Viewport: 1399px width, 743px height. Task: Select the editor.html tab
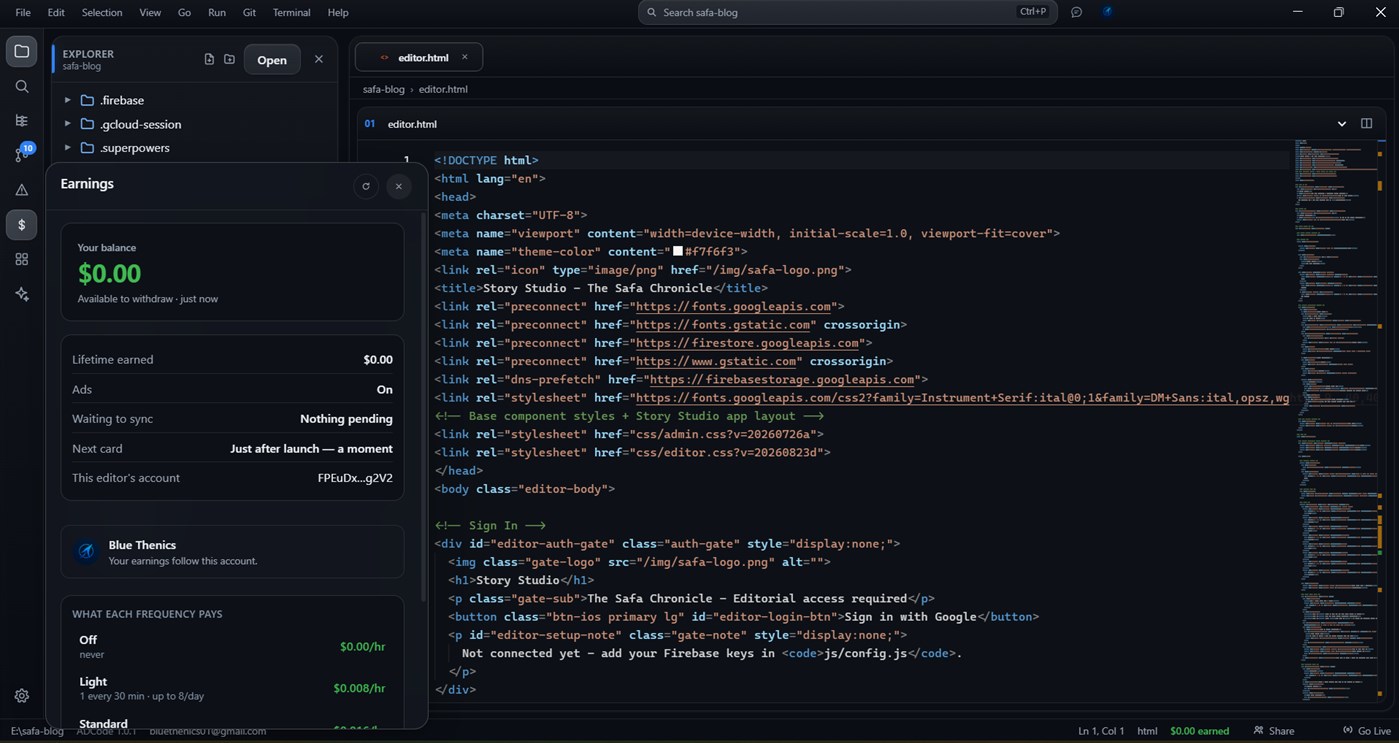pyautogui.click(x=419, y=57)
